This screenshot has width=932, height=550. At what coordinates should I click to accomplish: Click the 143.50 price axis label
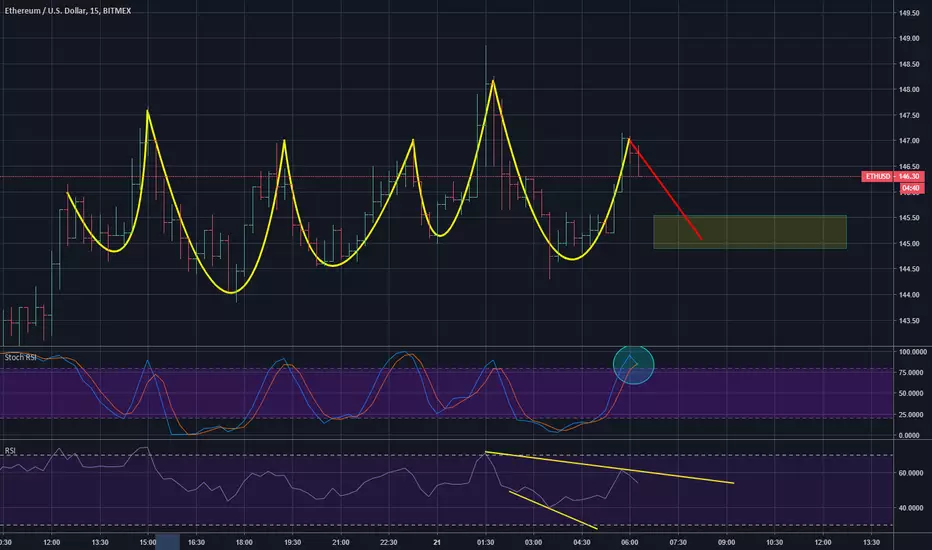[x=909, y=320]
